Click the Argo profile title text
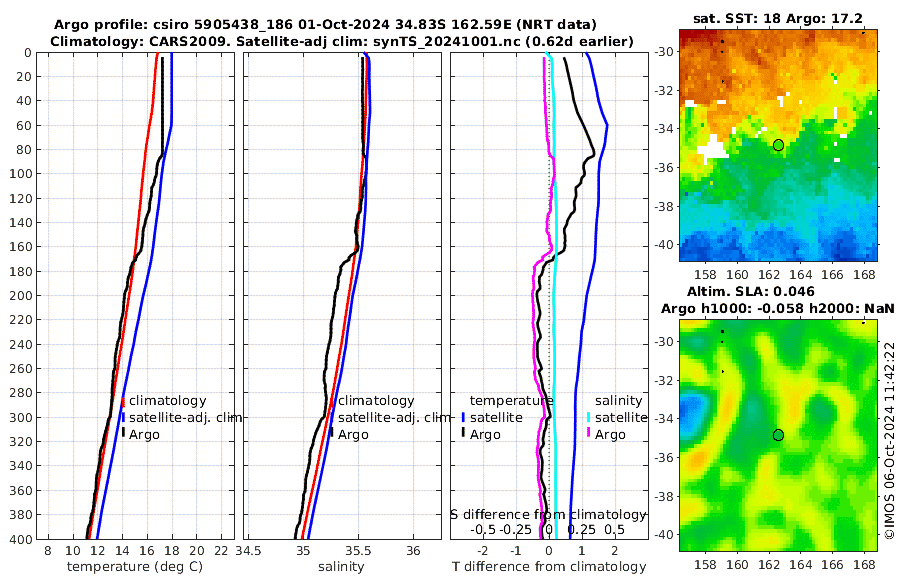 tap(325, 25)
